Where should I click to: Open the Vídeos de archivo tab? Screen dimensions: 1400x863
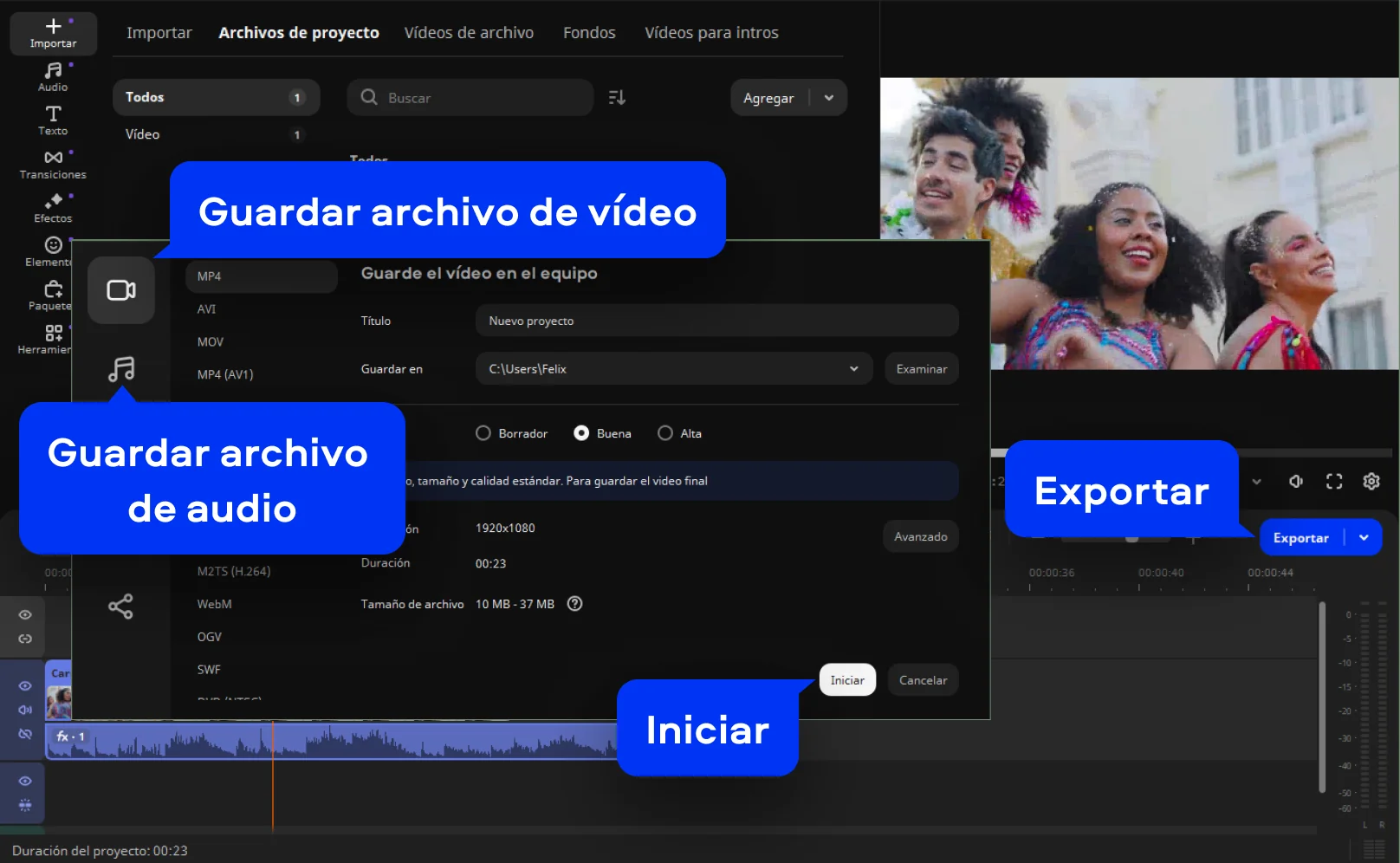(x=469, y=33)
